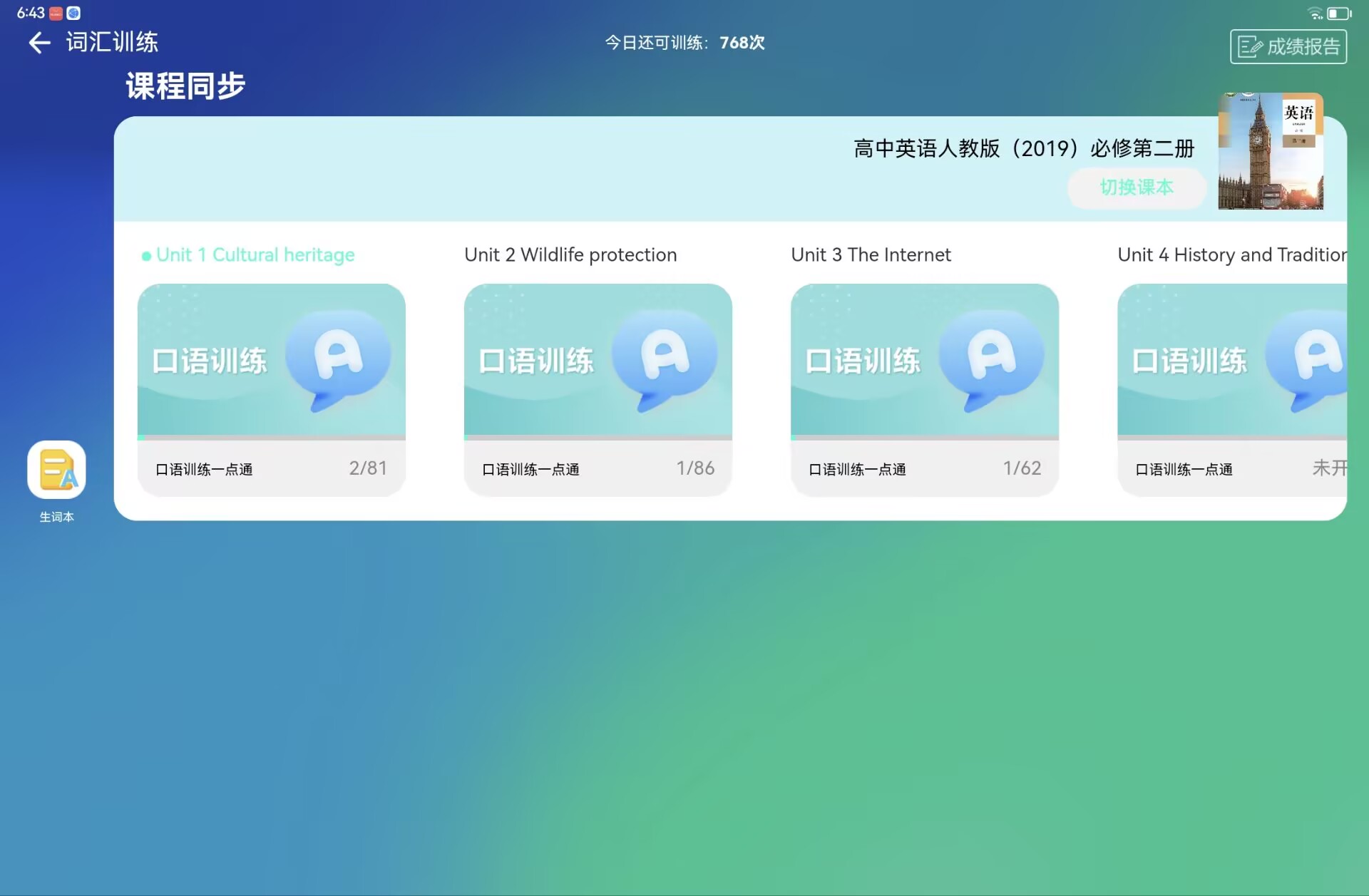Select the Unit 2 Wildlife protection tab
The image size is (1369, 896).
click(570, 254)
